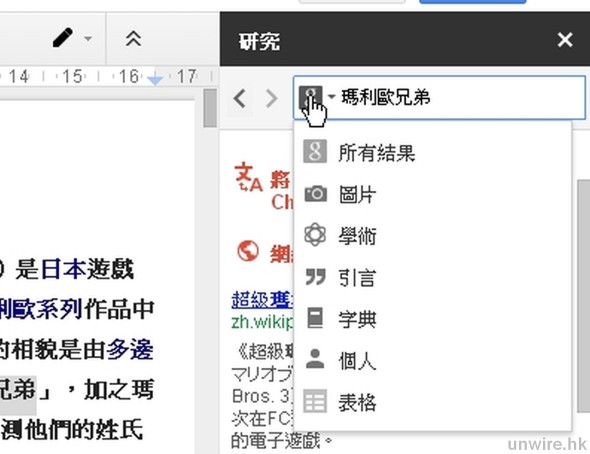Click the green zh.wikip URL text

(263, 322)
